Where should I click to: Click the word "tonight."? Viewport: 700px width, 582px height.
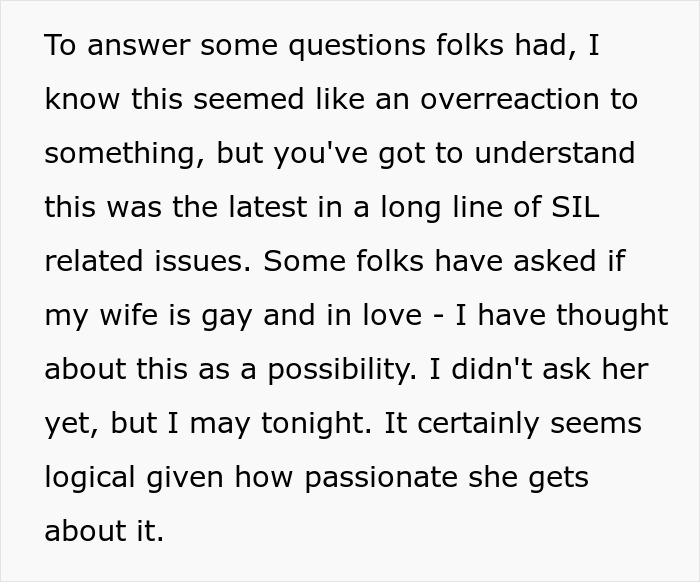pos(317,424)
